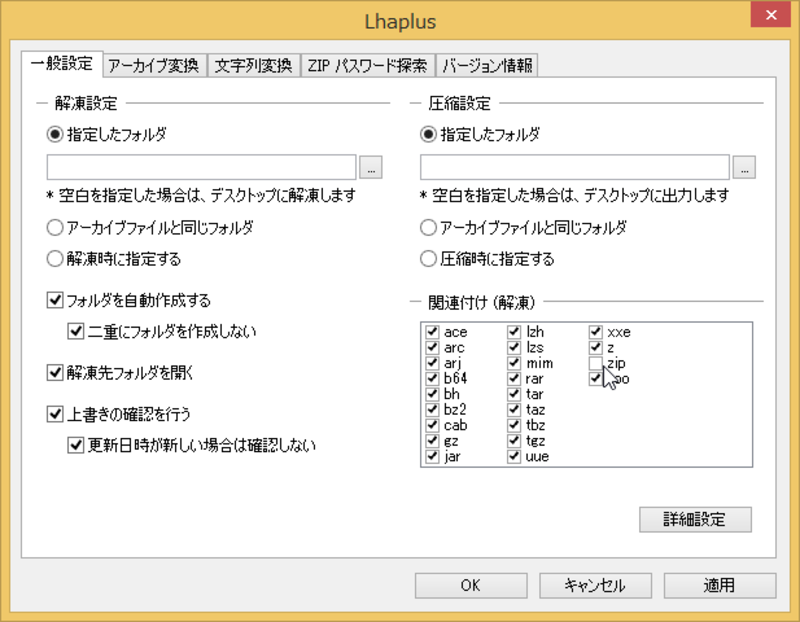Disable 上書きの確認を行う
800x622 pixels.
click(55, 414)
